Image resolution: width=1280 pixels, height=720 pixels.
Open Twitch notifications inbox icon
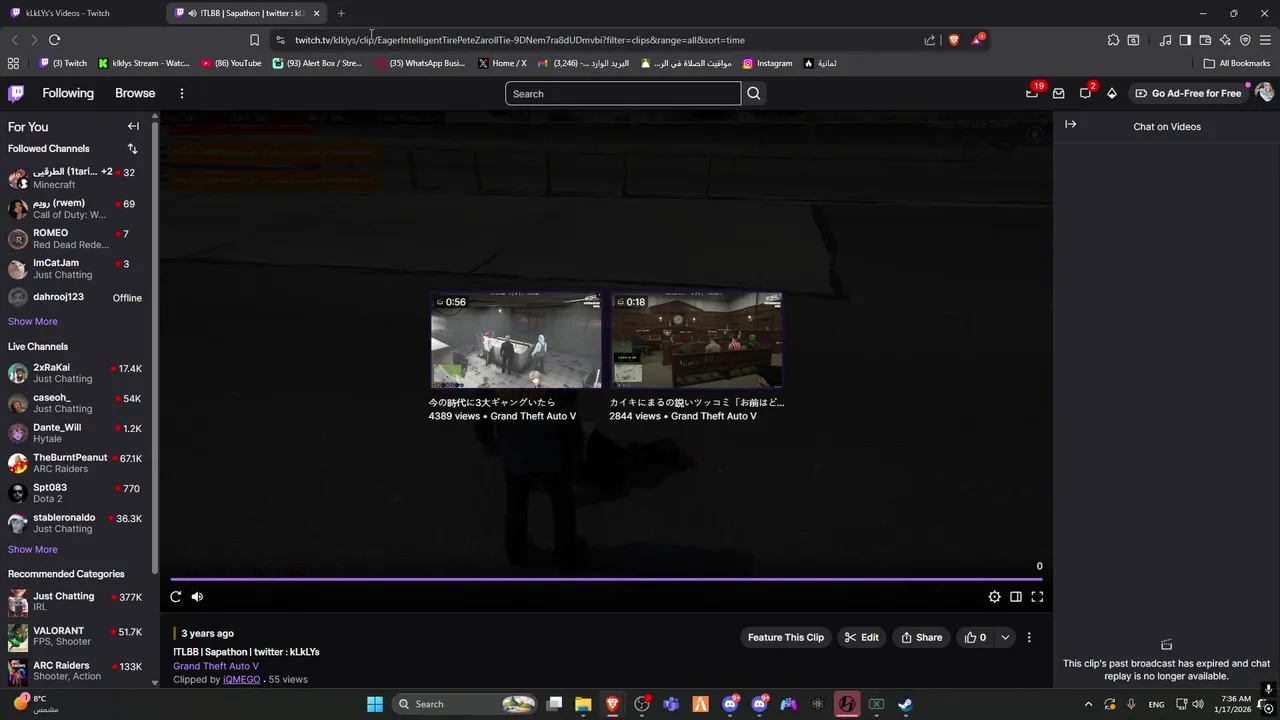tap(1059, 93)
